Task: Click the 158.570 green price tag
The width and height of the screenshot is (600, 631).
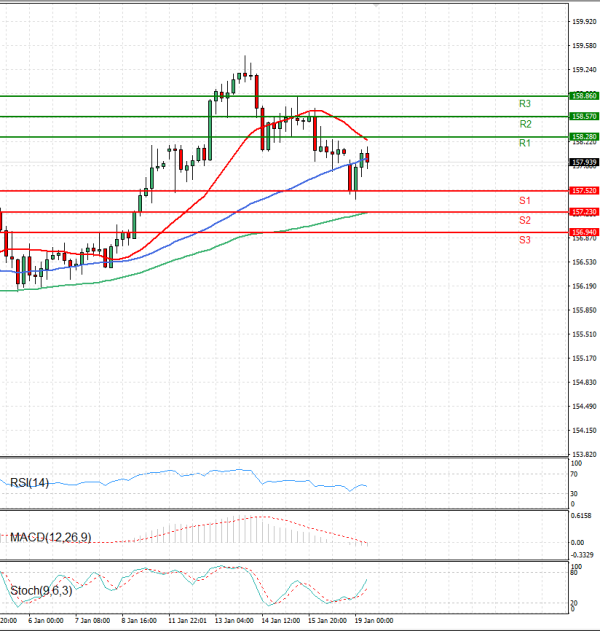Action: pyautogui.click(x=583, y=116)
